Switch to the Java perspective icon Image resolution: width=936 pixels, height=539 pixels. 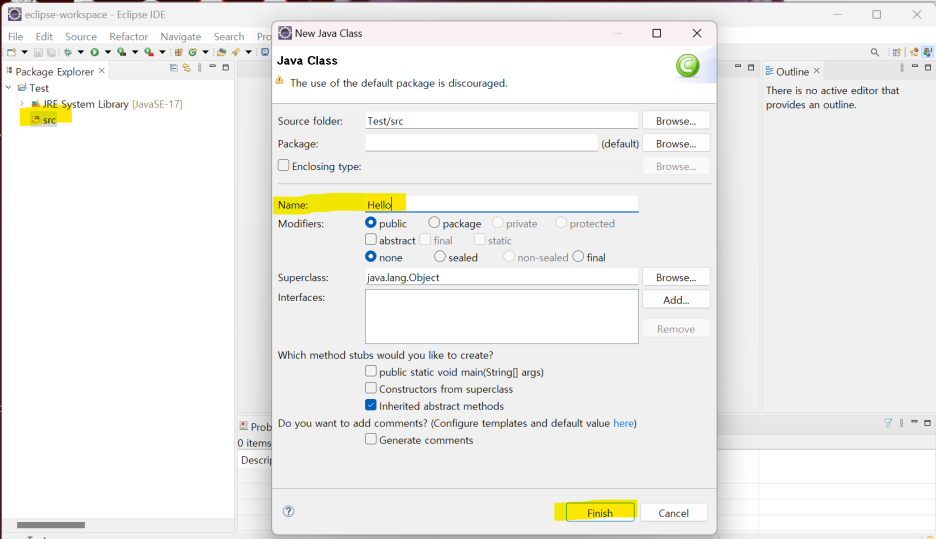pyautogui.click(x=927, y=52)
